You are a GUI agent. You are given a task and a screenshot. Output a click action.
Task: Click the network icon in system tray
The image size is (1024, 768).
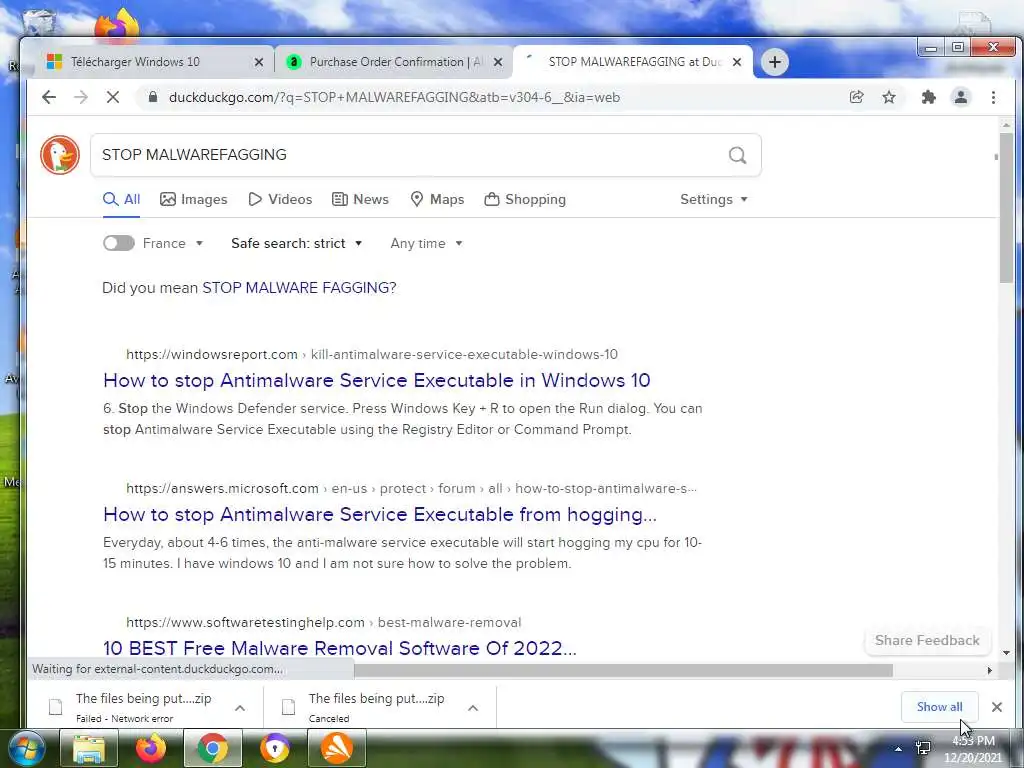point(923,748)
